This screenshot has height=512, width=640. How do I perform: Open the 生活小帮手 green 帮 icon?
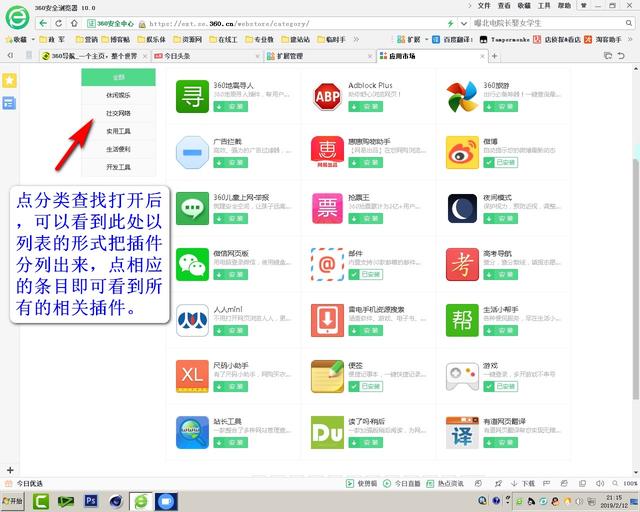click(x=462, y=320)
